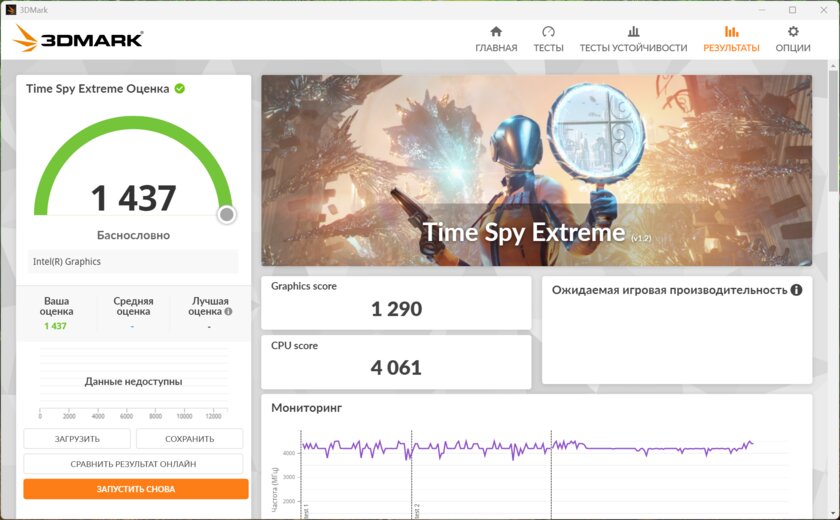The height and width of the screenshot is (520, 840).
Task: Click info icon next to Лучшая оценка
Action: (228, 311)
